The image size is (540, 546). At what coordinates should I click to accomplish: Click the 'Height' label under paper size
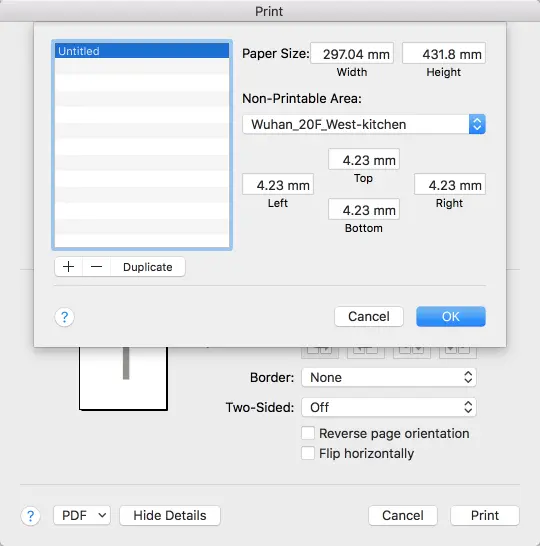[444, 72]
